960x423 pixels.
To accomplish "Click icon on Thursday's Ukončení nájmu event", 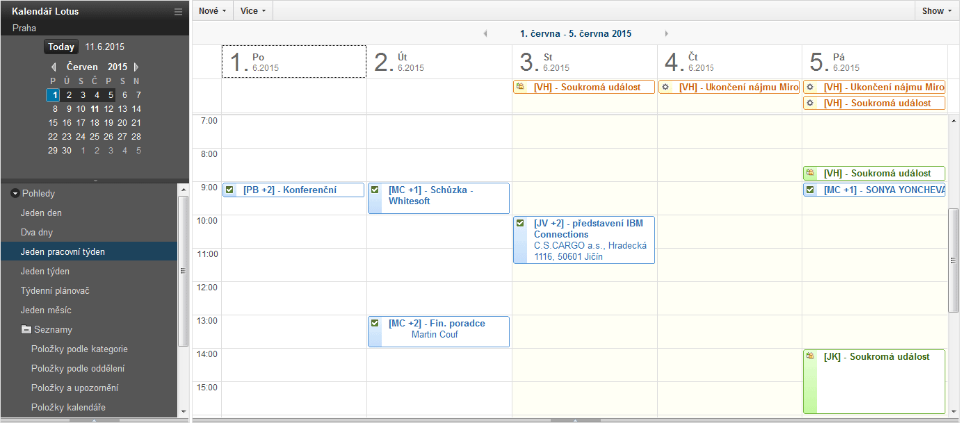I will pos(665,87).
